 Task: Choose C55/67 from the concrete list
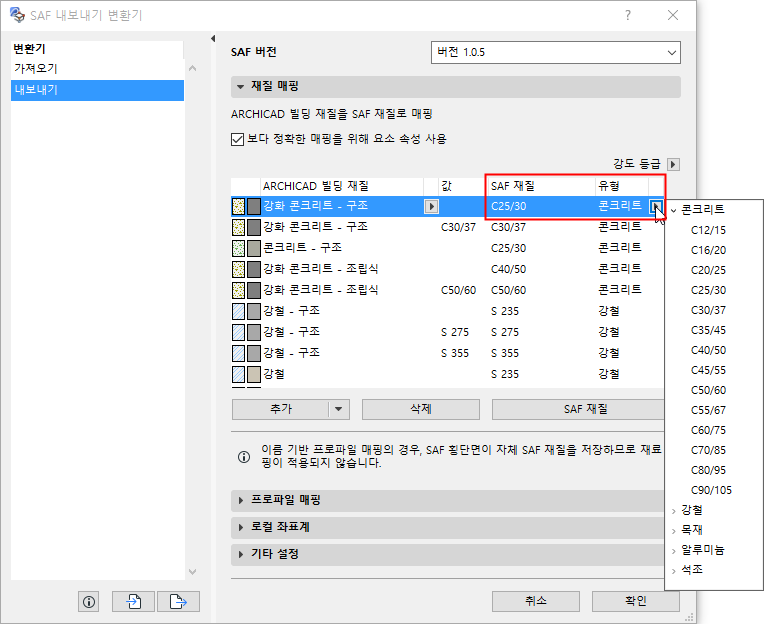[708, 410]
